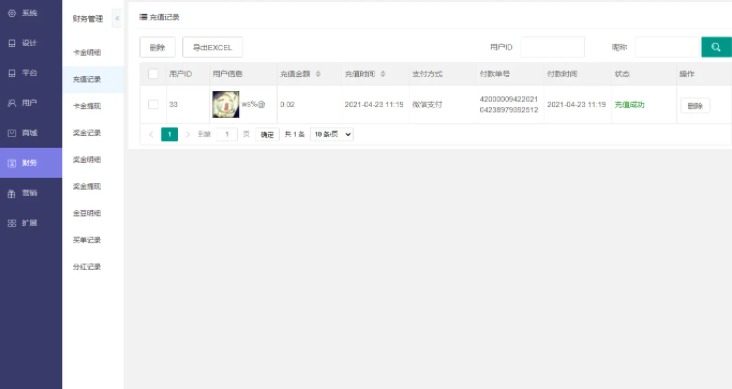
Task: Open the 用户 (Users) person icon
Action: [x=12, y=103]
